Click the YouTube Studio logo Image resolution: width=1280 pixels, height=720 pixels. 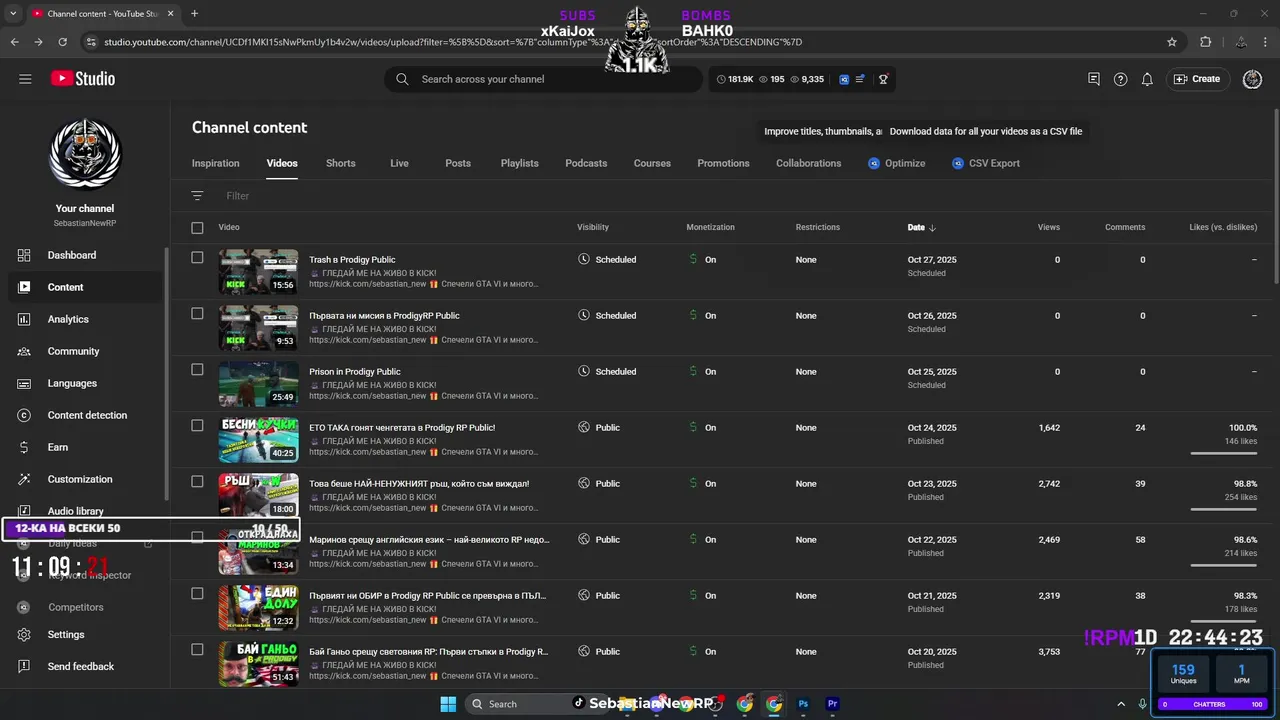tap(82, 79)
